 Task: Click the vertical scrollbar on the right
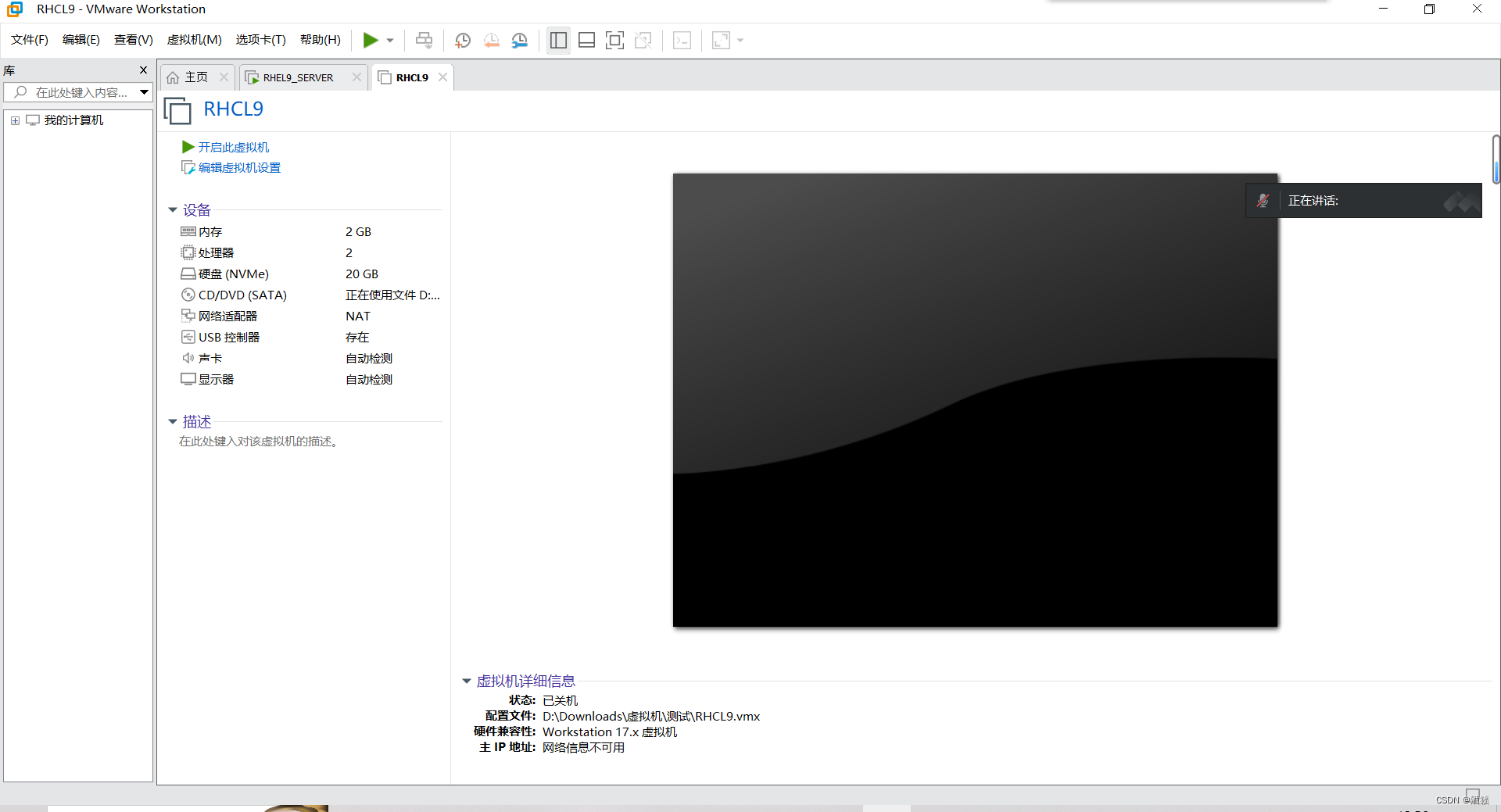[1496, 159]
